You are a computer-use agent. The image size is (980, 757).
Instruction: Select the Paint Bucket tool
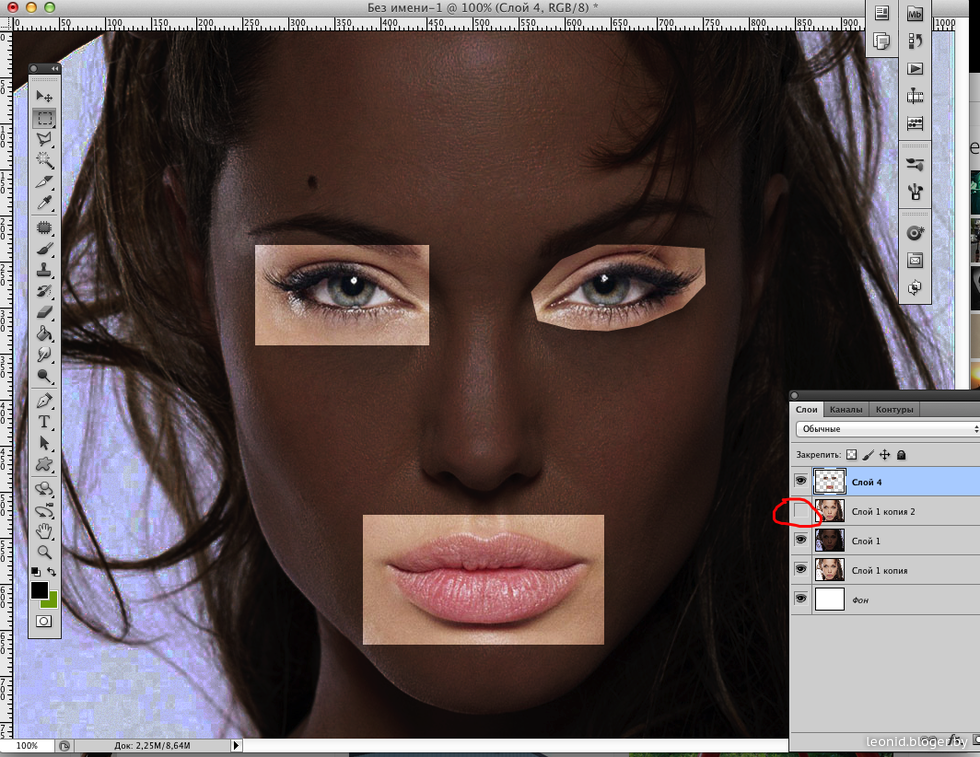[44, 333]
